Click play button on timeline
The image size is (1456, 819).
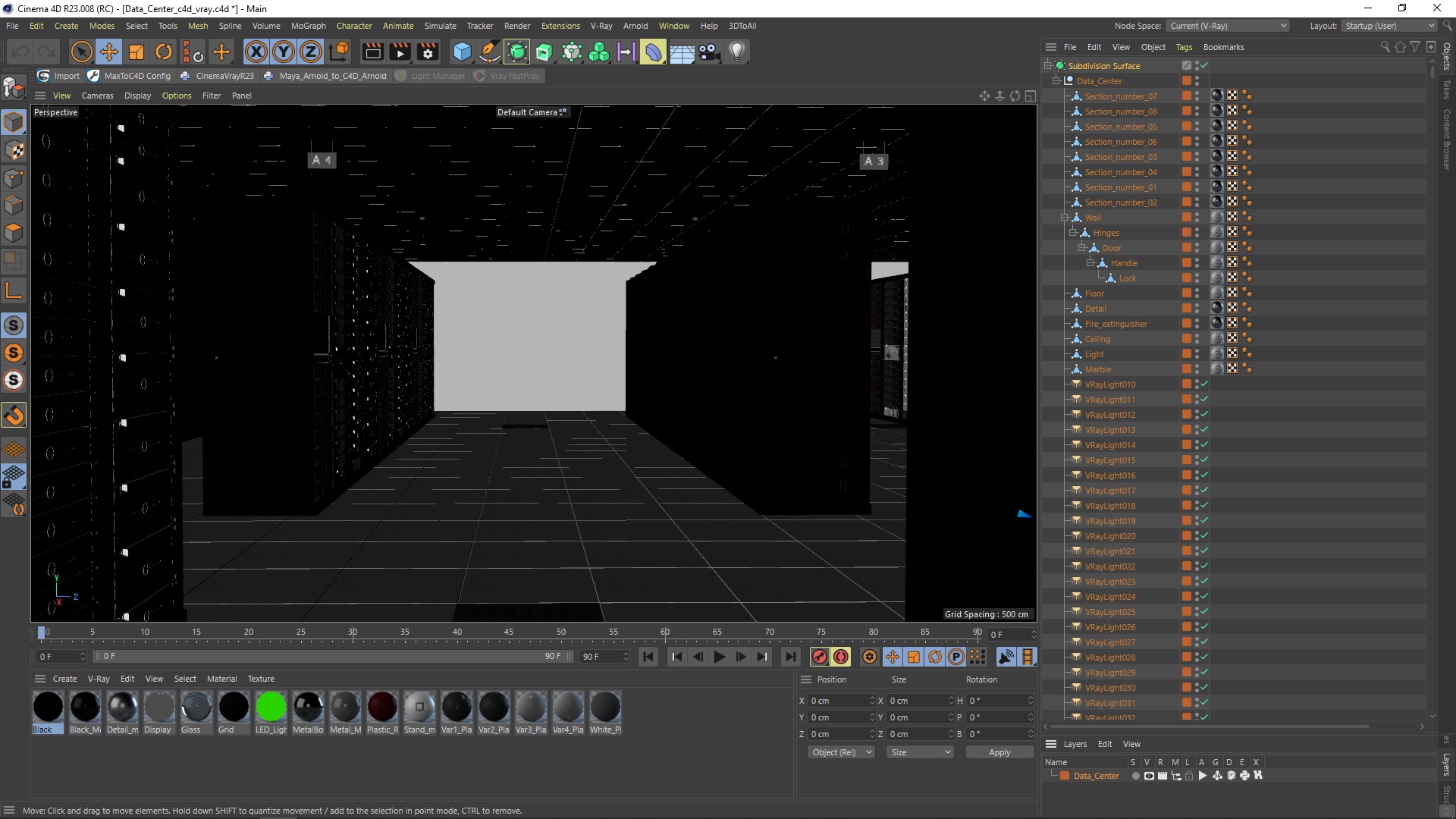[718, 657]
